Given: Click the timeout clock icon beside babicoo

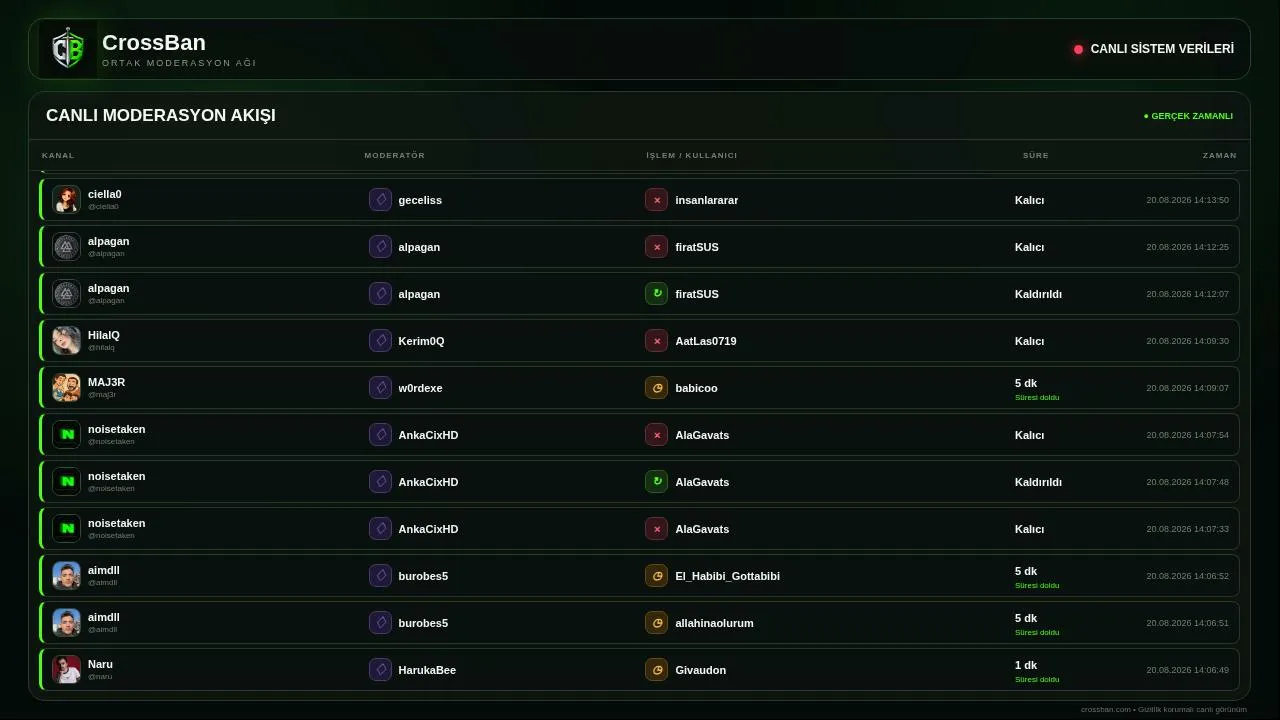Looking at the screenshot, I should coord(656,388).
